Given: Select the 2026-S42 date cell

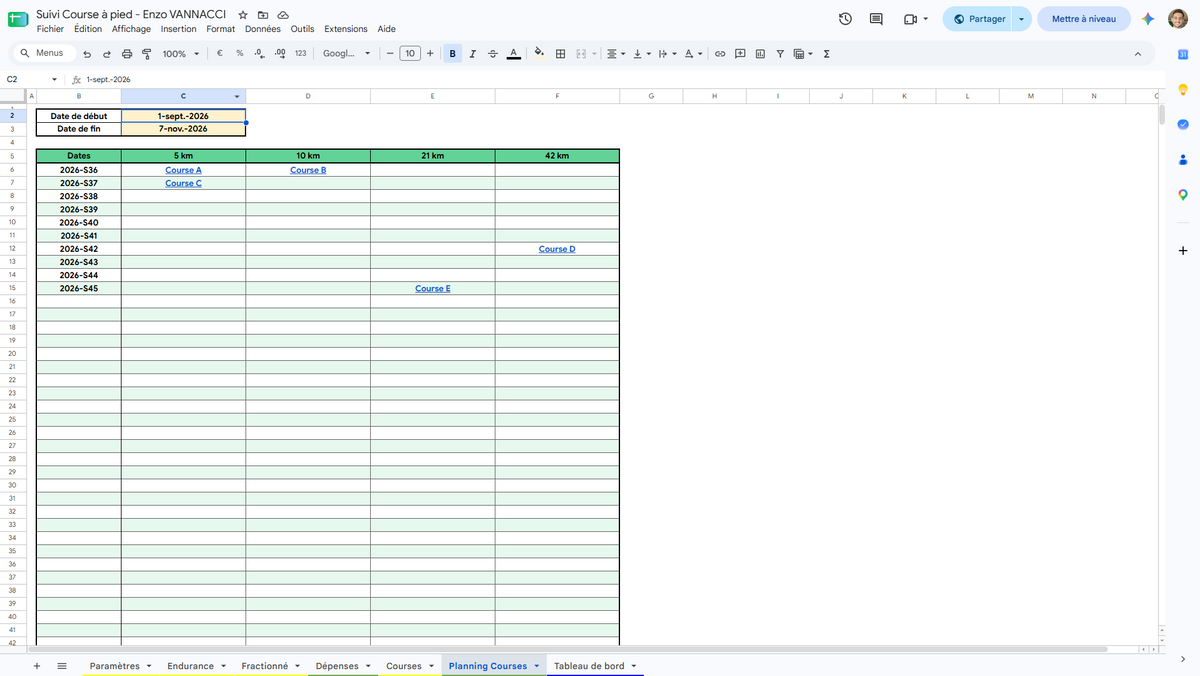Looking at the screenshot, I should pos(78,249).
